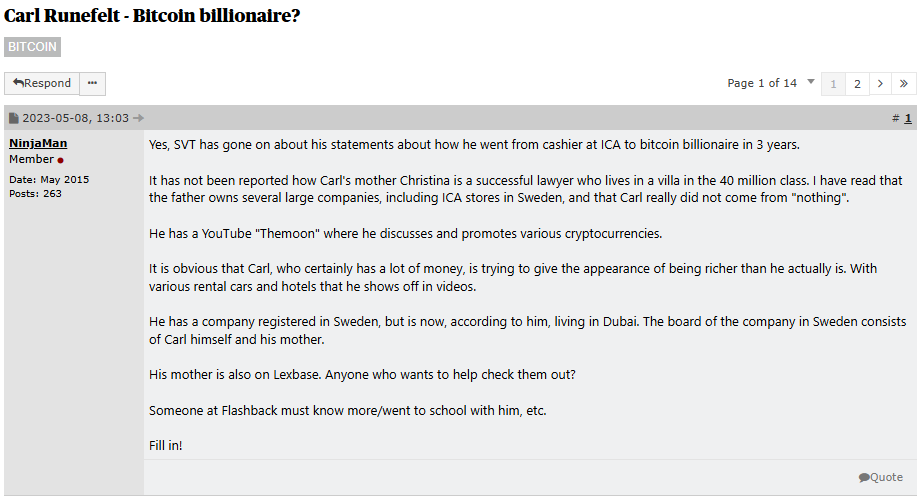This screenshot has width=920, height=496.
Task: Select page 1 in pagination
Action: (833, 84)
